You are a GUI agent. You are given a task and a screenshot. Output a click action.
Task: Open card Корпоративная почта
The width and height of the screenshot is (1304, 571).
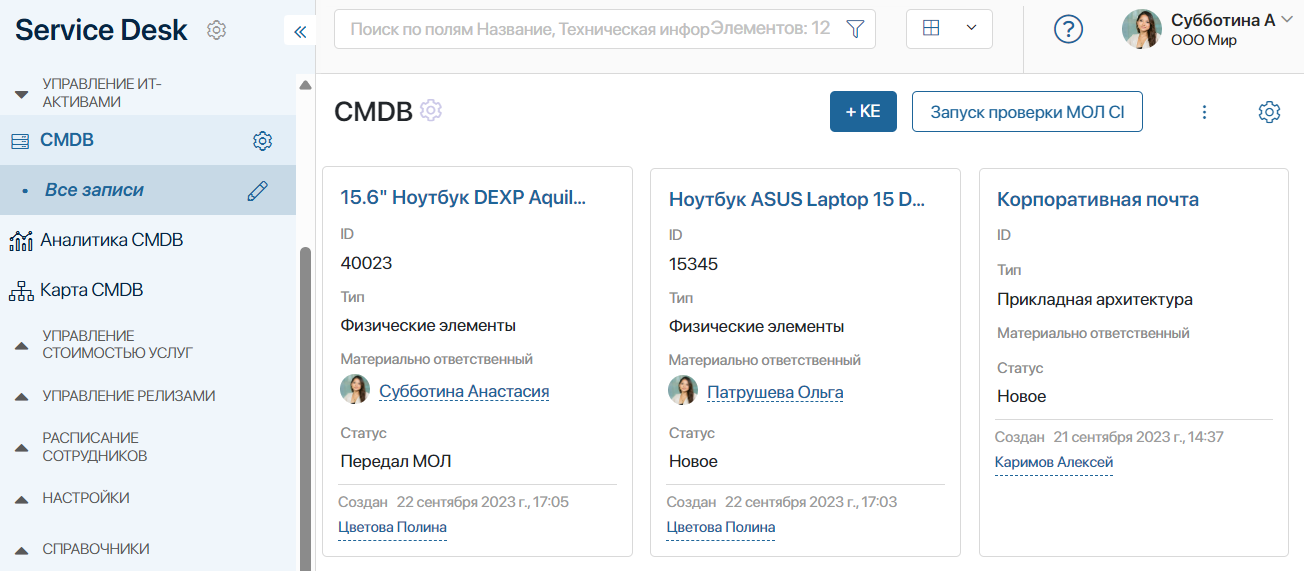(1098, 199)
